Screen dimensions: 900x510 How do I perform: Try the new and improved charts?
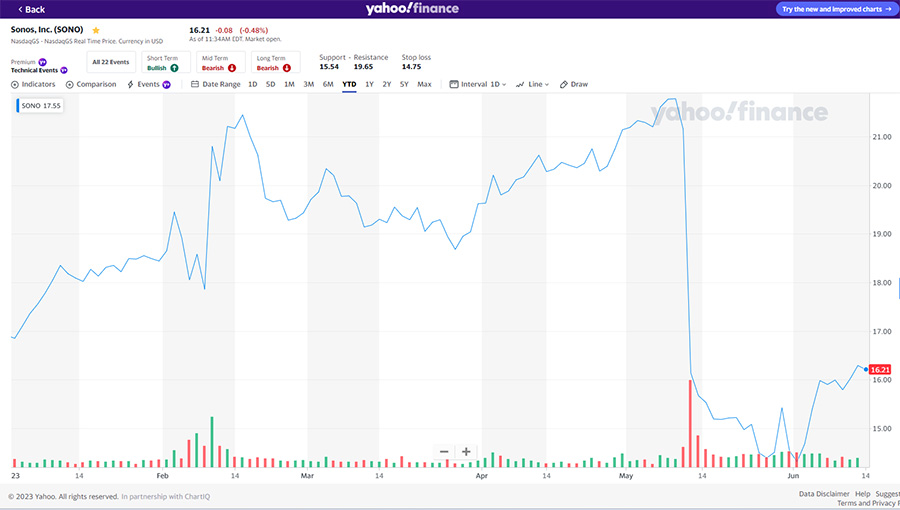tap(836, 9)
